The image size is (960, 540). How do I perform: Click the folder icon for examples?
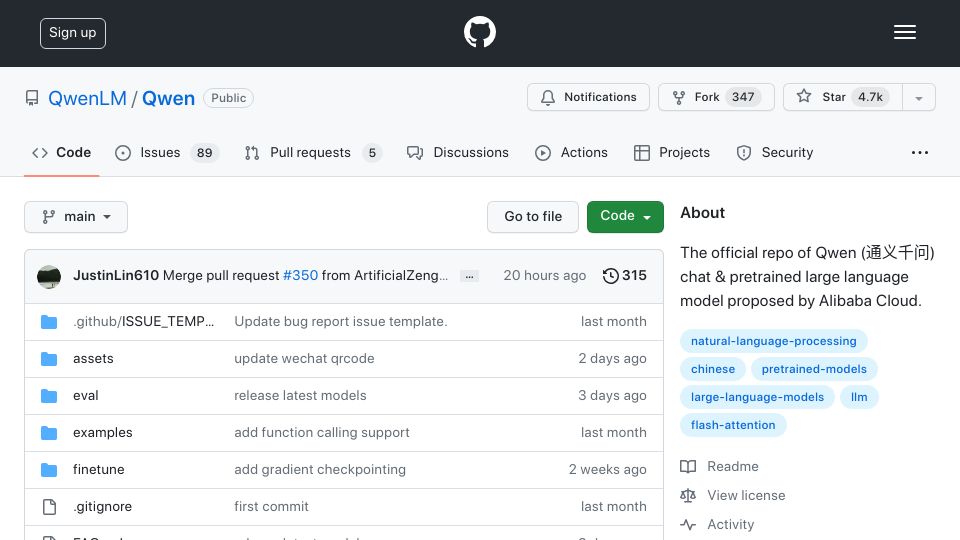[x=49, y=433]
